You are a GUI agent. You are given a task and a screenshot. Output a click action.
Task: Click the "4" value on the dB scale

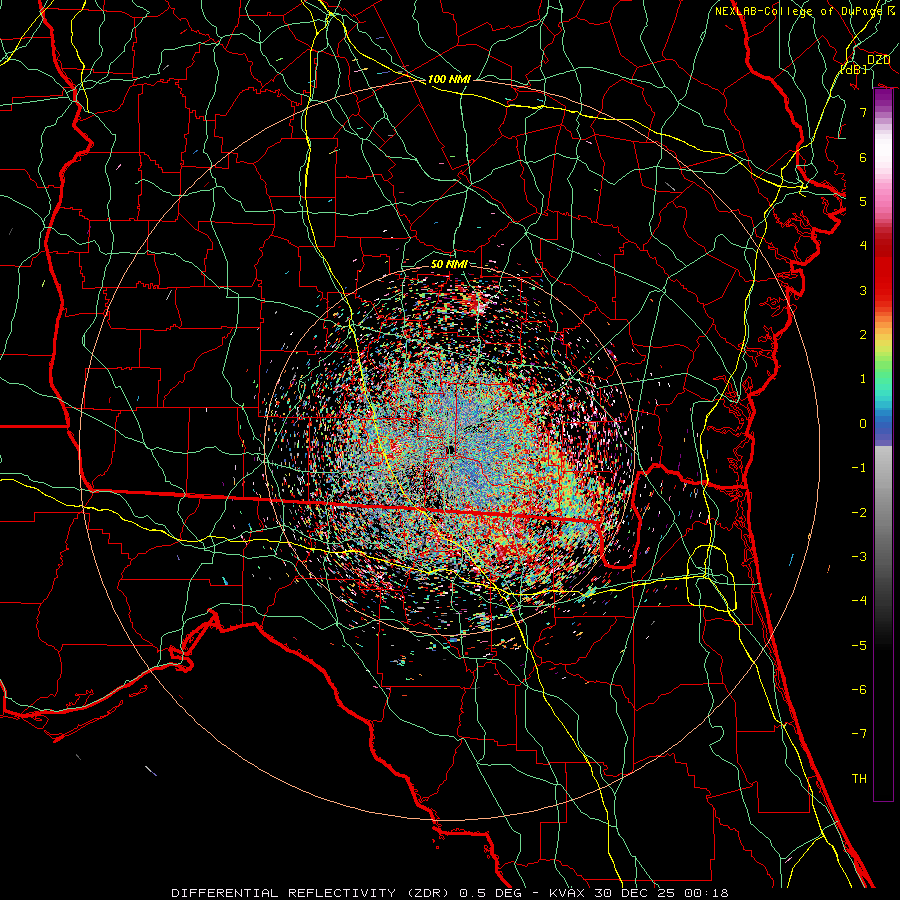tap(863, 246)
